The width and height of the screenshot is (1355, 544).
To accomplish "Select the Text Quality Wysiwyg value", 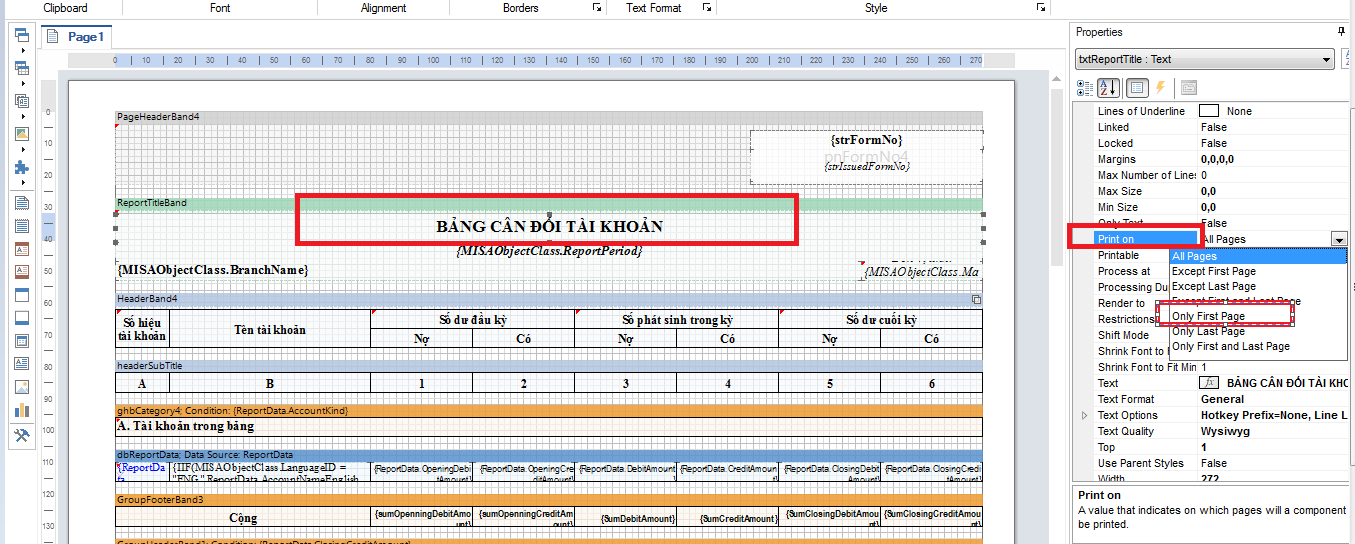I will point(1226,431).
